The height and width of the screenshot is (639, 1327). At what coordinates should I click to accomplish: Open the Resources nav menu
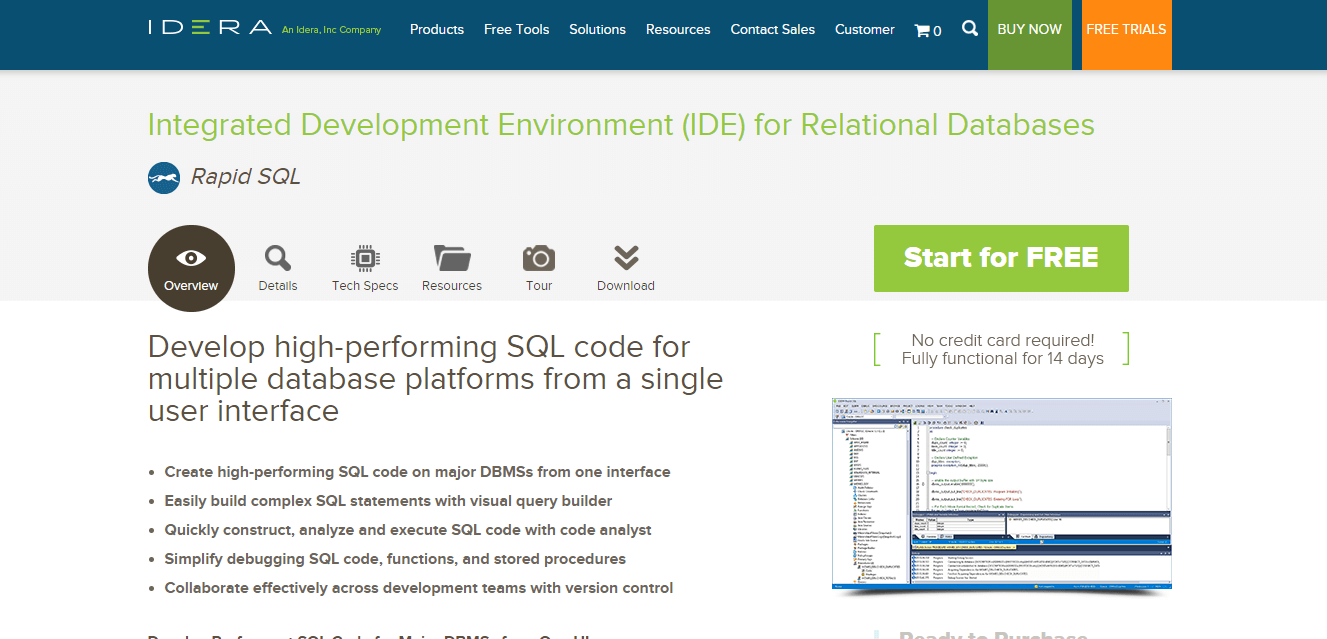click(678, 29)
